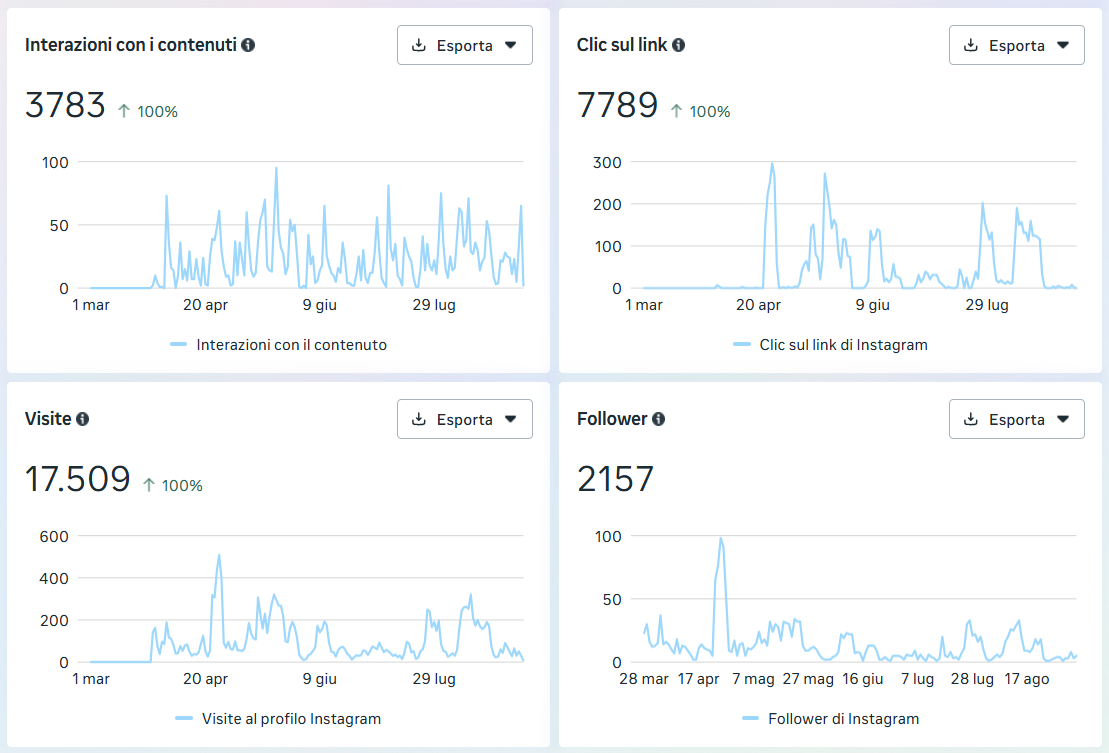The image size is (1109, 753).
Task: Click 27 mag axis label in Follower chart
Action: pos(808,679)
